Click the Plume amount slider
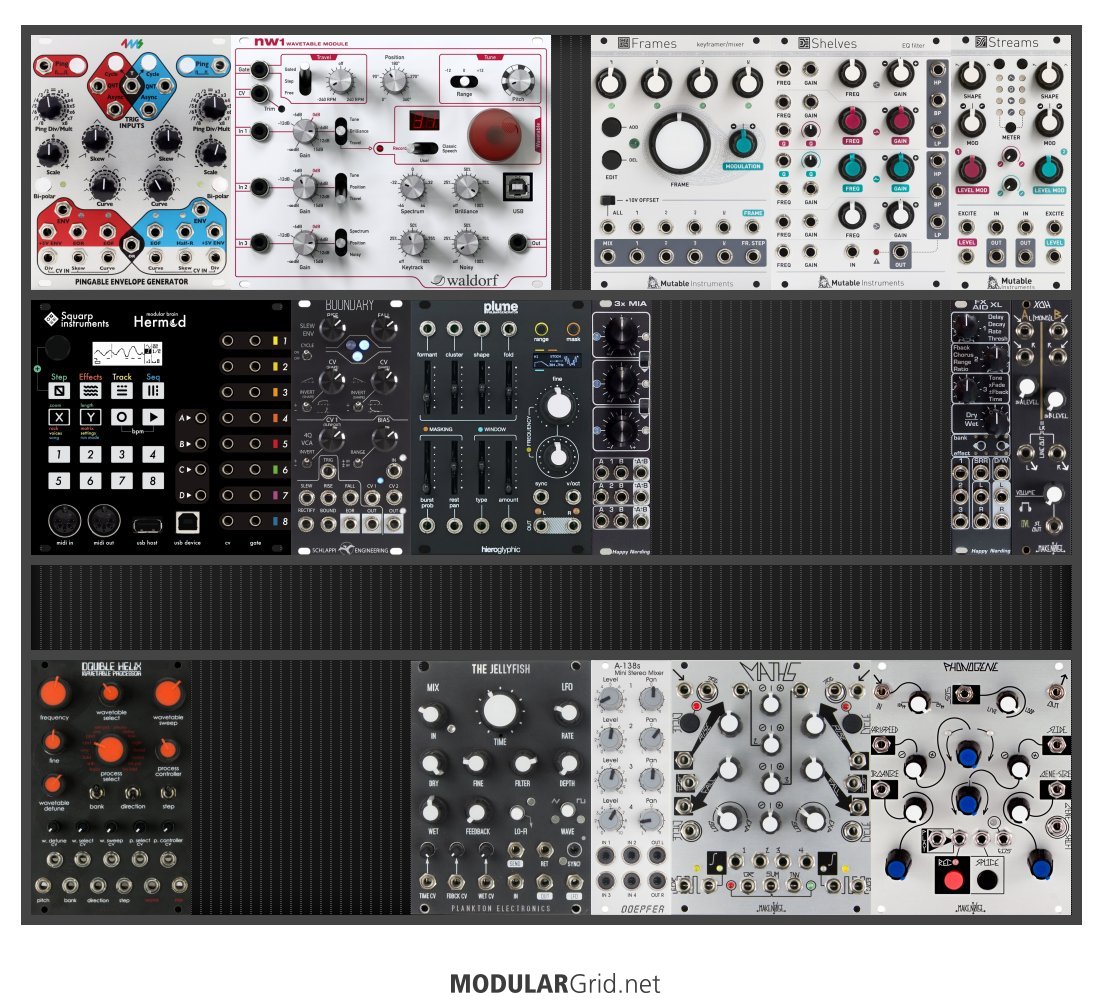The width and height of the screenshot is (1112, 1005). click(x=508, y=466)
